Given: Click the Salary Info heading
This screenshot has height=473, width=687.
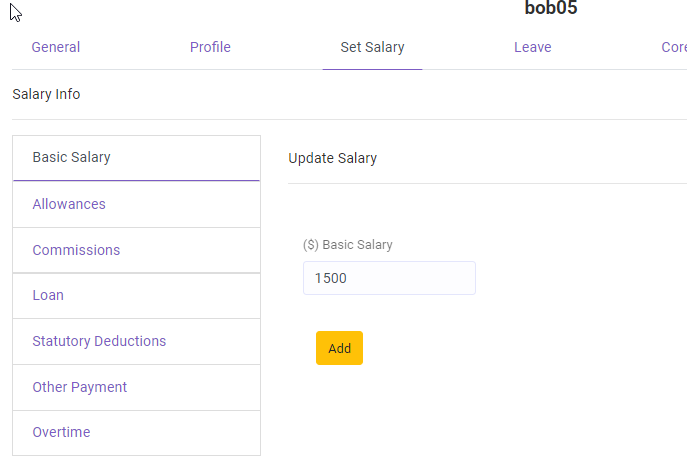Looking at the screenshot, I should click(46, 94).
